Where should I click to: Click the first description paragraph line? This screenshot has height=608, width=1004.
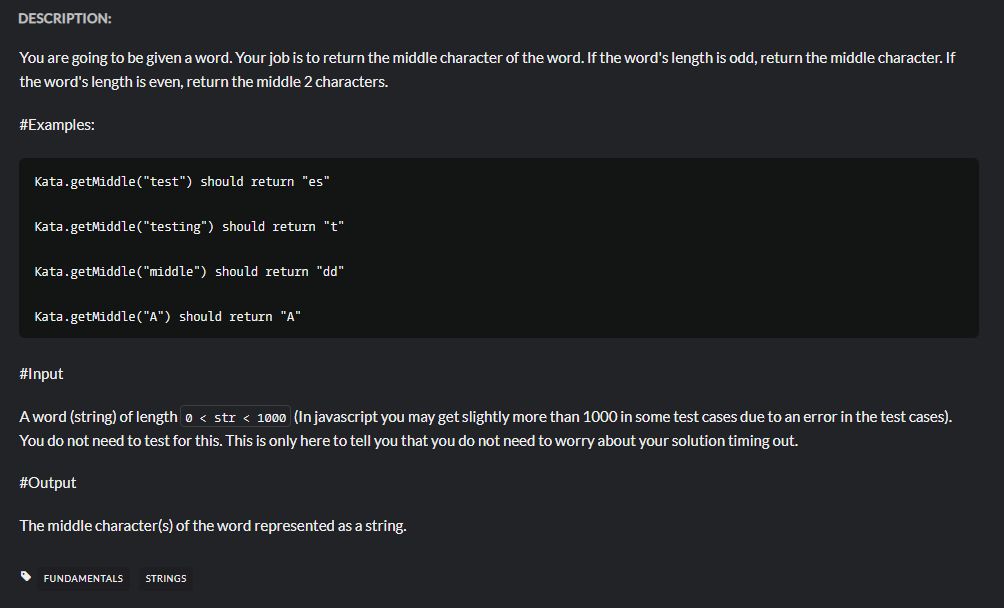click(x=487, y=58)
